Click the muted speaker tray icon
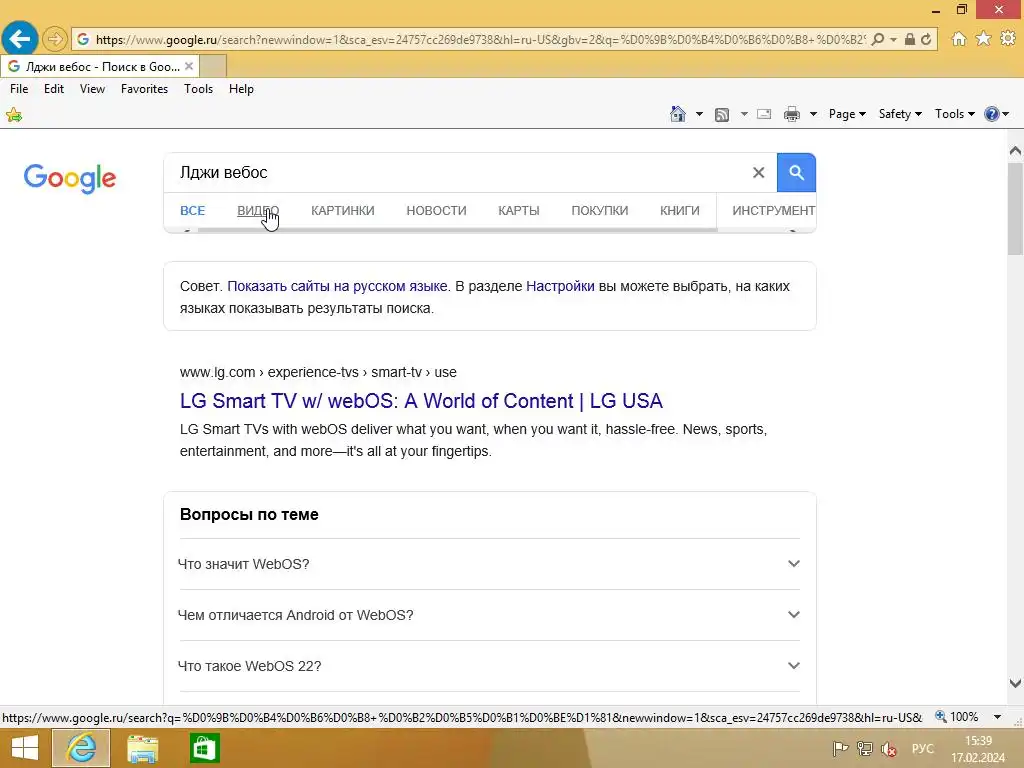 point(889,749)
